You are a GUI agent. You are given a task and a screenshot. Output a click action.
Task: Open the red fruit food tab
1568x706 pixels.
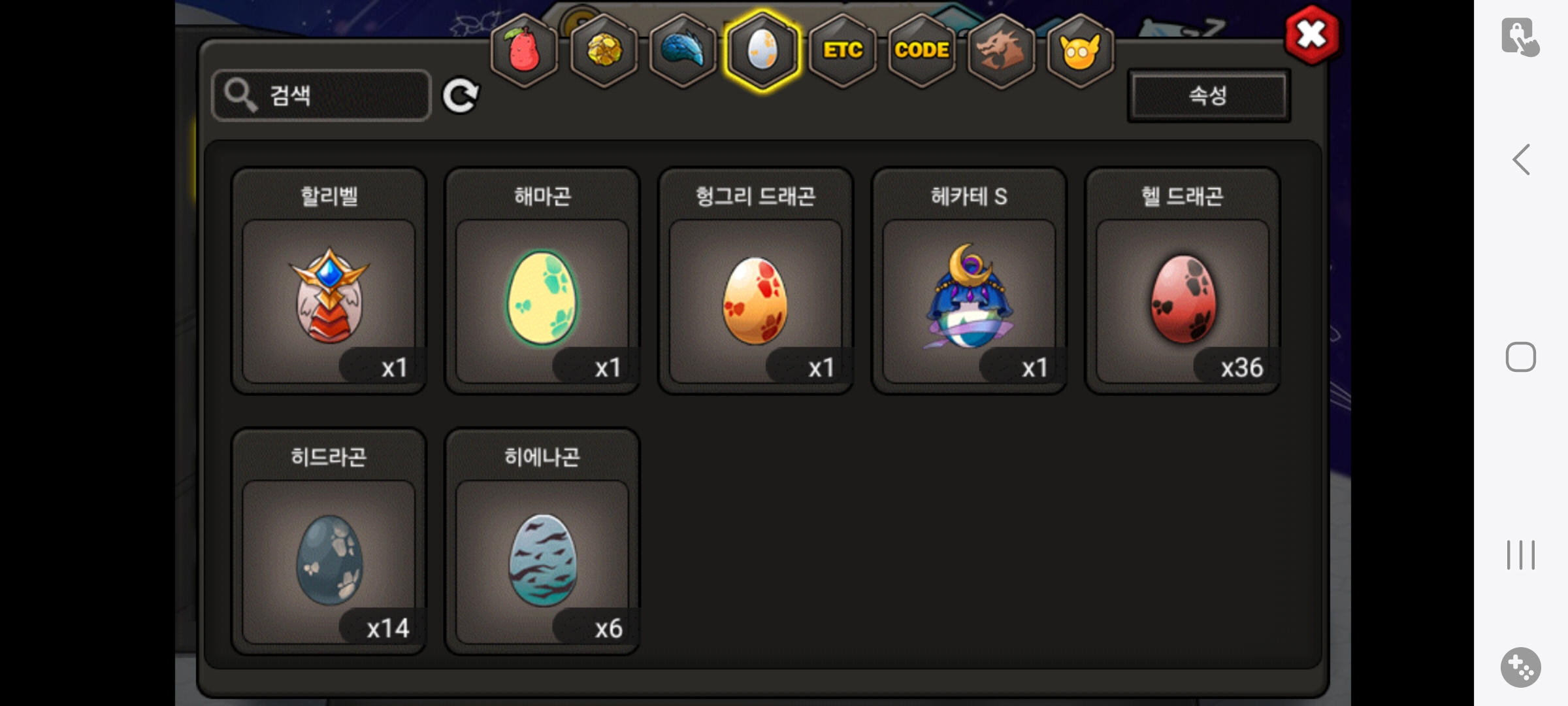click(524, 50)
